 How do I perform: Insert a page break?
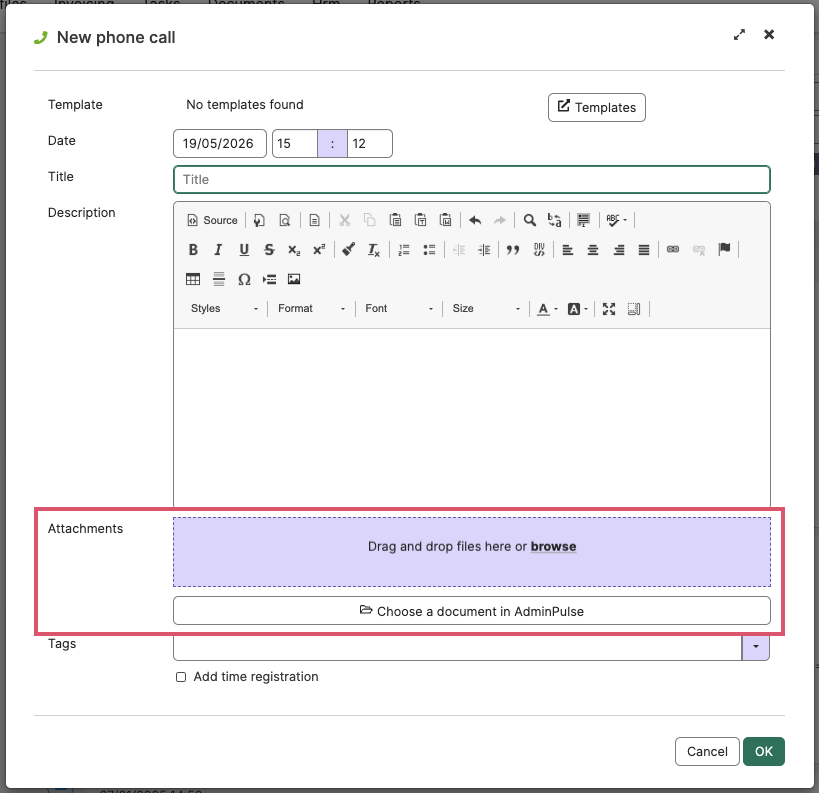click(269, 279)
